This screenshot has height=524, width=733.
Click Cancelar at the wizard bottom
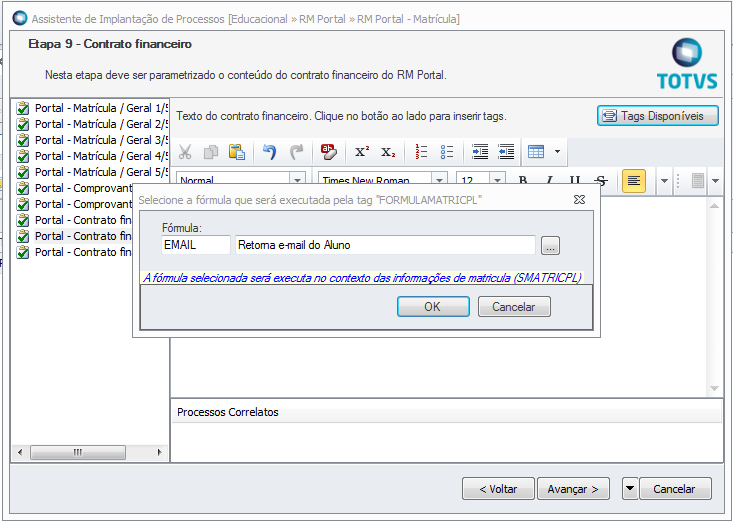click(x=675, y=489)
